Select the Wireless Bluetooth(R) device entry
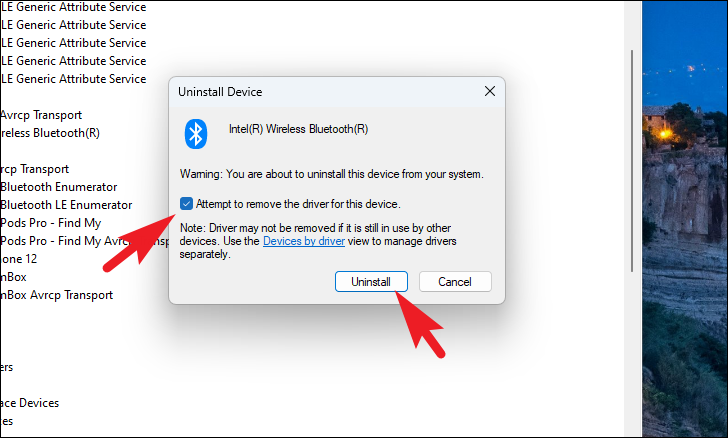Viewport: 728px width, 438px height. pos(50,133)
